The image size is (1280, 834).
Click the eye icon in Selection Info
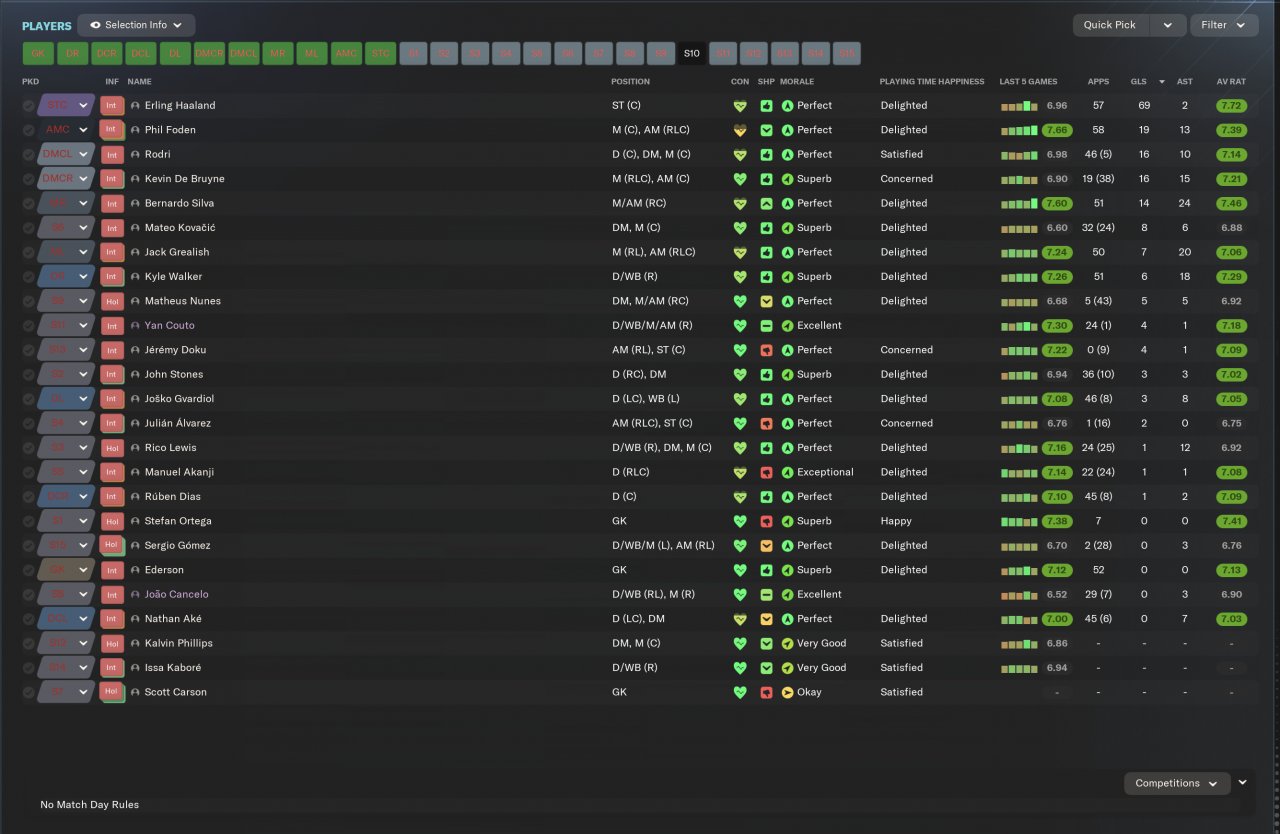point(96,25)
